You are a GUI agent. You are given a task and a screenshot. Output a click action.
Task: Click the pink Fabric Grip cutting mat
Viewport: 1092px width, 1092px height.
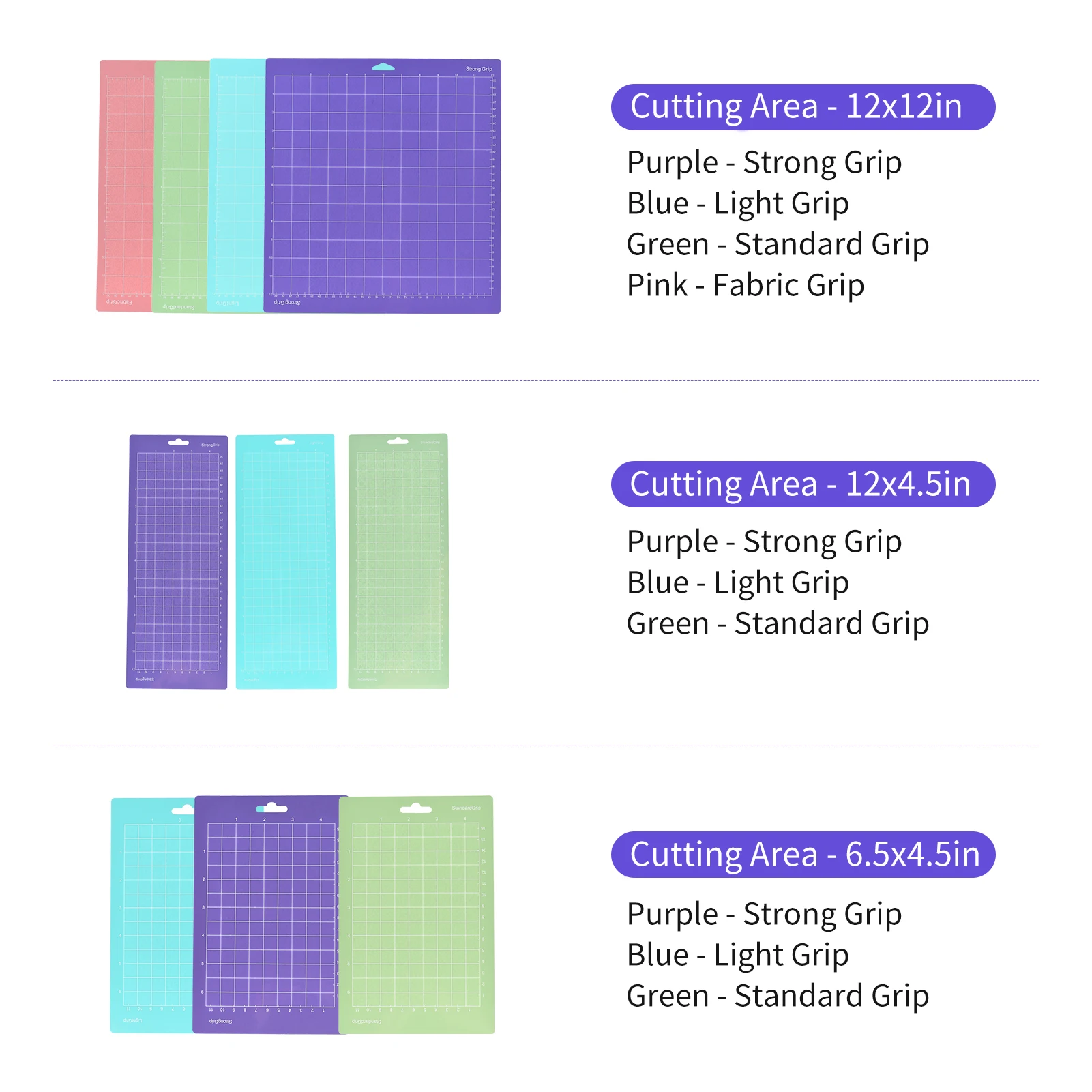tap(126, 186)
